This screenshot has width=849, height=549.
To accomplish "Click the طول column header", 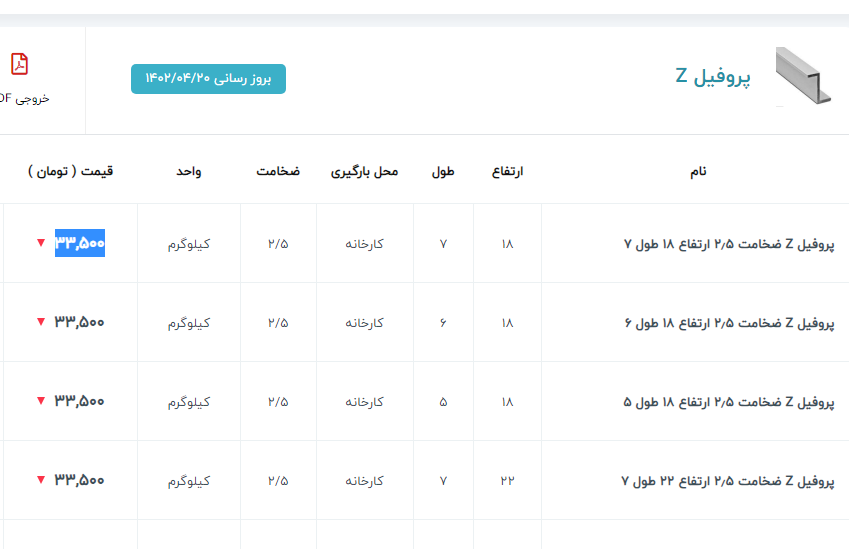I will 443,172.
